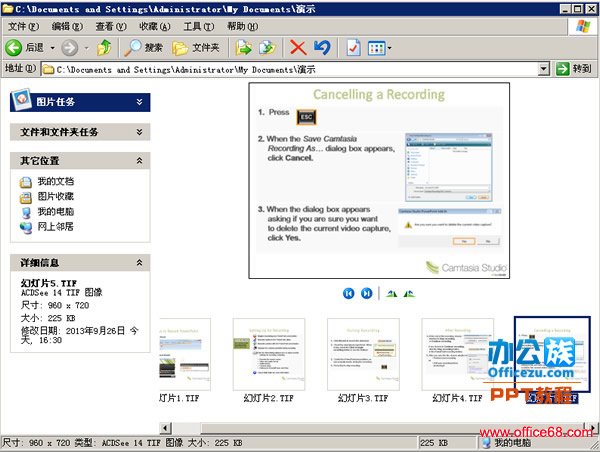Viewport: 600px width, 452px height.
Task: Show previous image in filmstrip
Action: pyautogui.click(x=348, y=294)
